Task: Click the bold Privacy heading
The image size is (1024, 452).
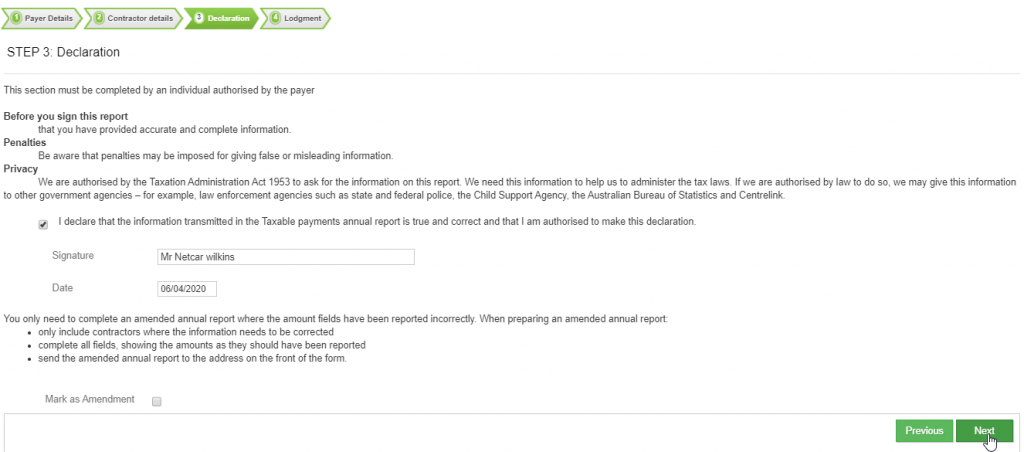Action: pyautogui.click(x=21, y=169)
